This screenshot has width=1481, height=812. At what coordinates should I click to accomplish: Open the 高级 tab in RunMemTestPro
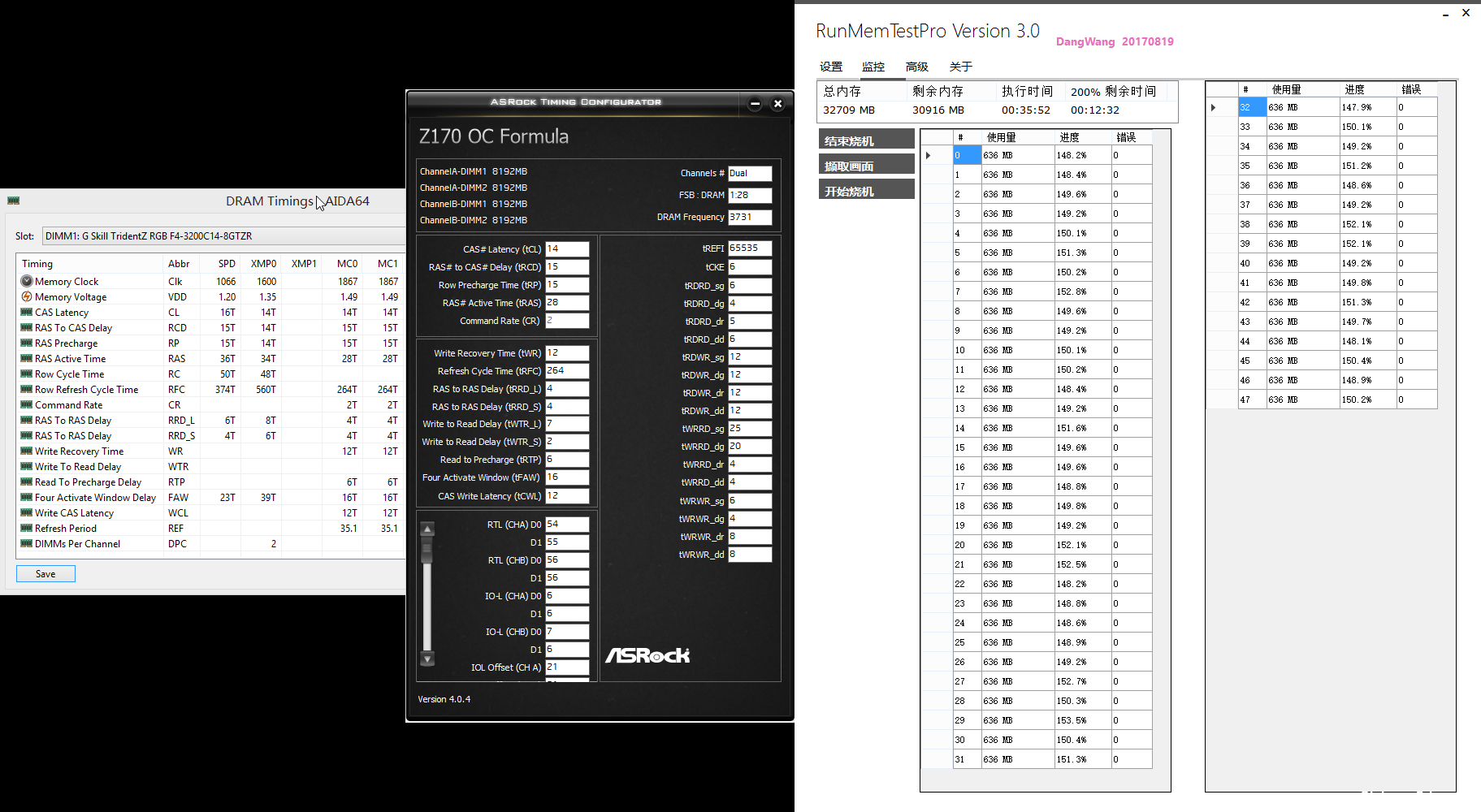pyautogui.click(x=916, y=67)
